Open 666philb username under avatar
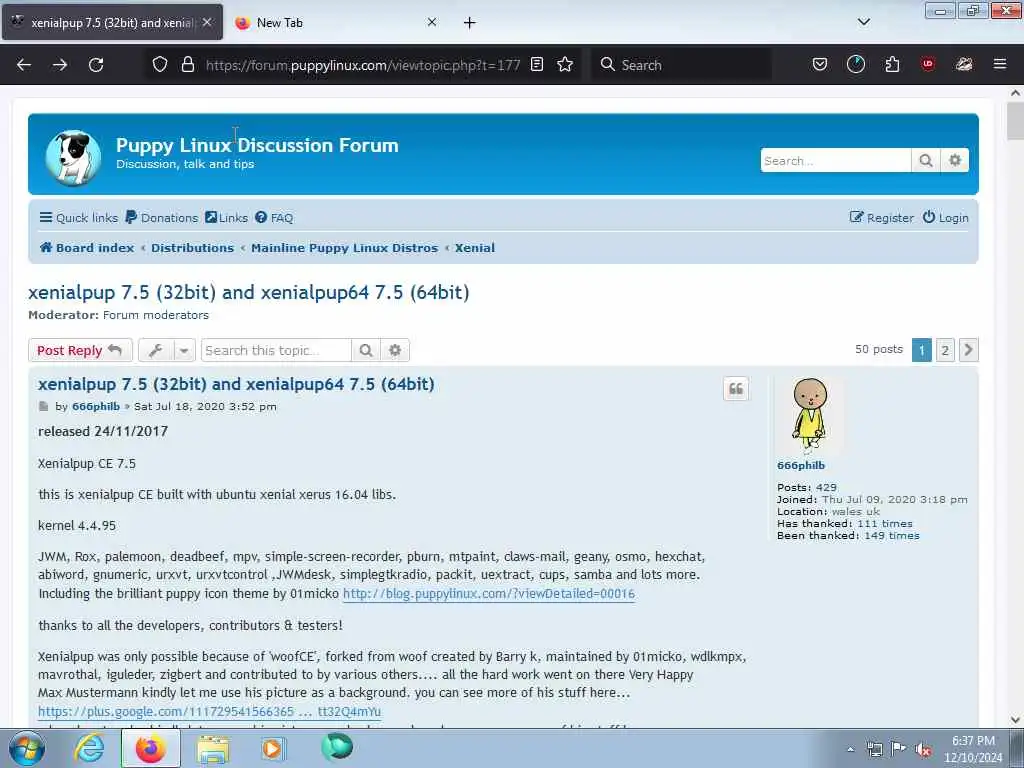Screen dimensions: 1024x768 click(x=801, y=466)
